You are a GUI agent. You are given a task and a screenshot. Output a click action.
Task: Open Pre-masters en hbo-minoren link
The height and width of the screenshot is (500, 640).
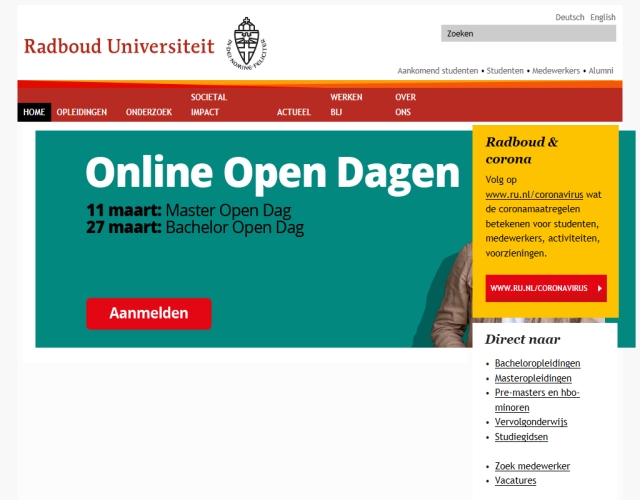pos(537,400)
